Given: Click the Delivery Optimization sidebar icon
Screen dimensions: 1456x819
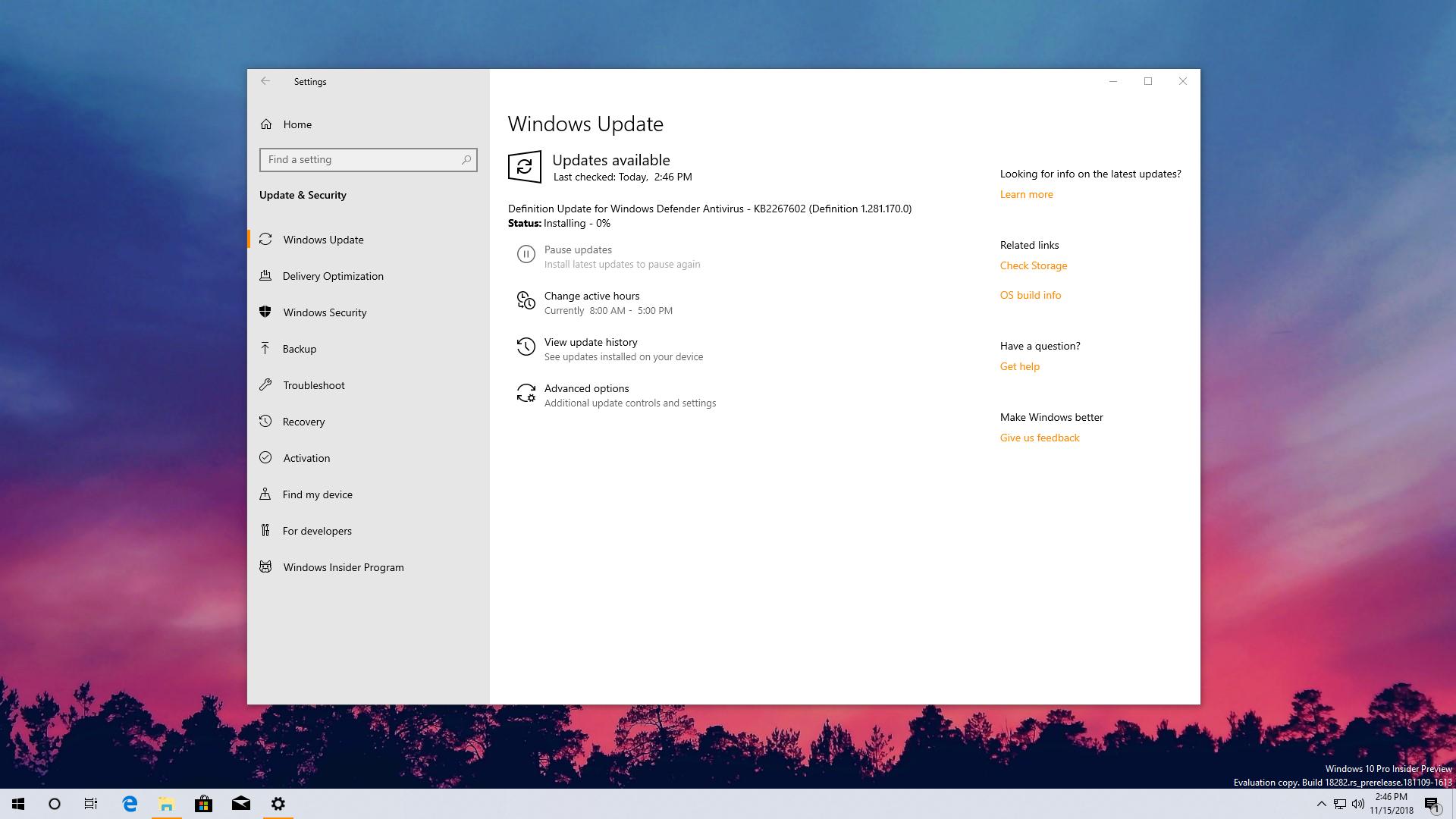Looking at the screenshot, I should tap(265, 275).
